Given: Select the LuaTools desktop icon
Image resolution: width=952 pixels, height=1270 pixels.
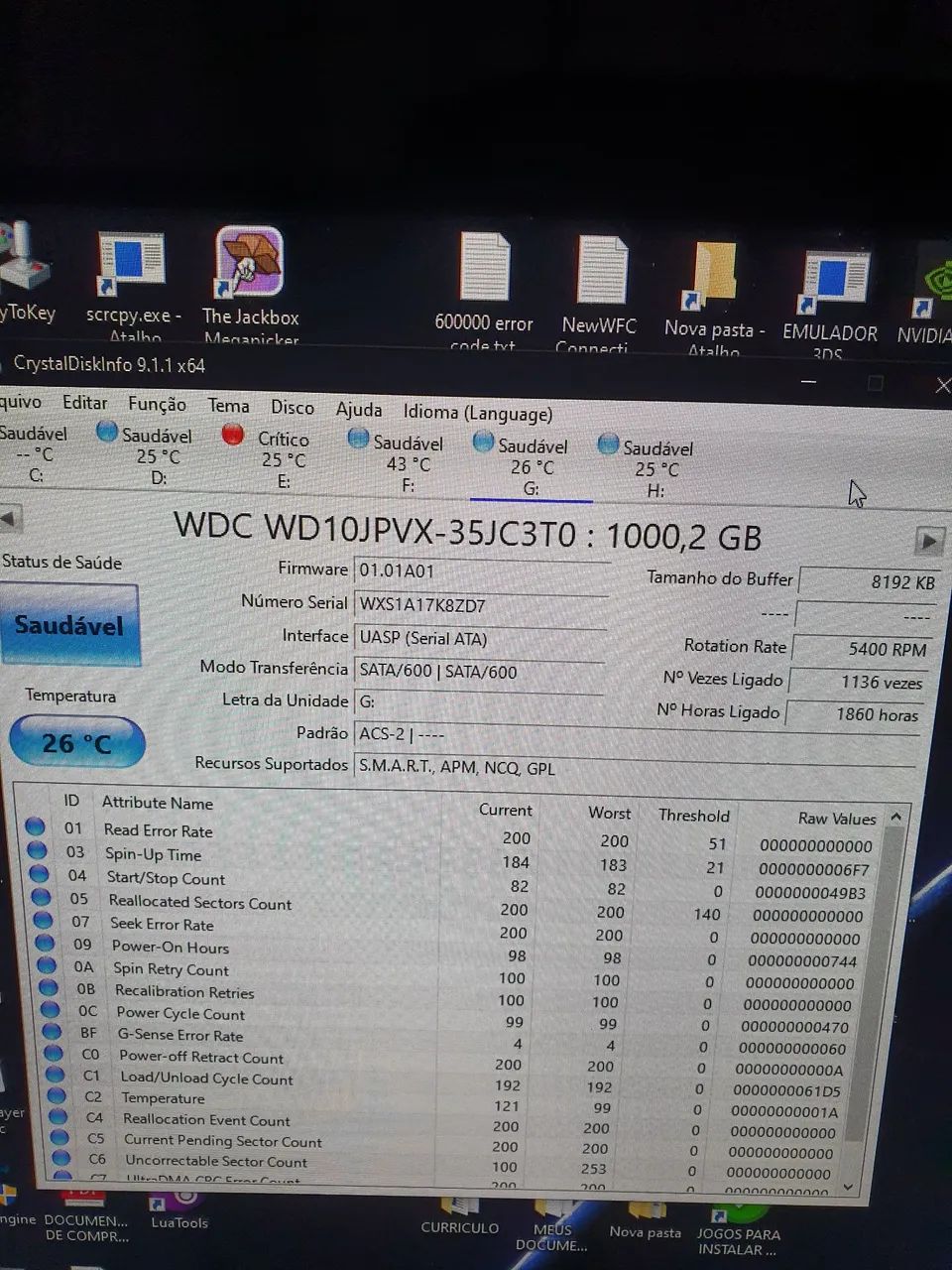Looking at the screenshot, I should point(179,1210).
